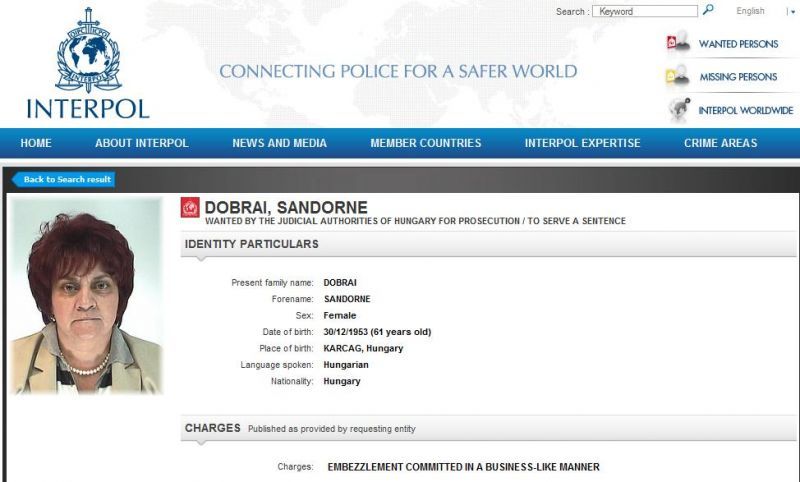Viewport: 800px width, 482px height.
Task: Click the WANTED PERSONS link text
Action: [738, 44]
